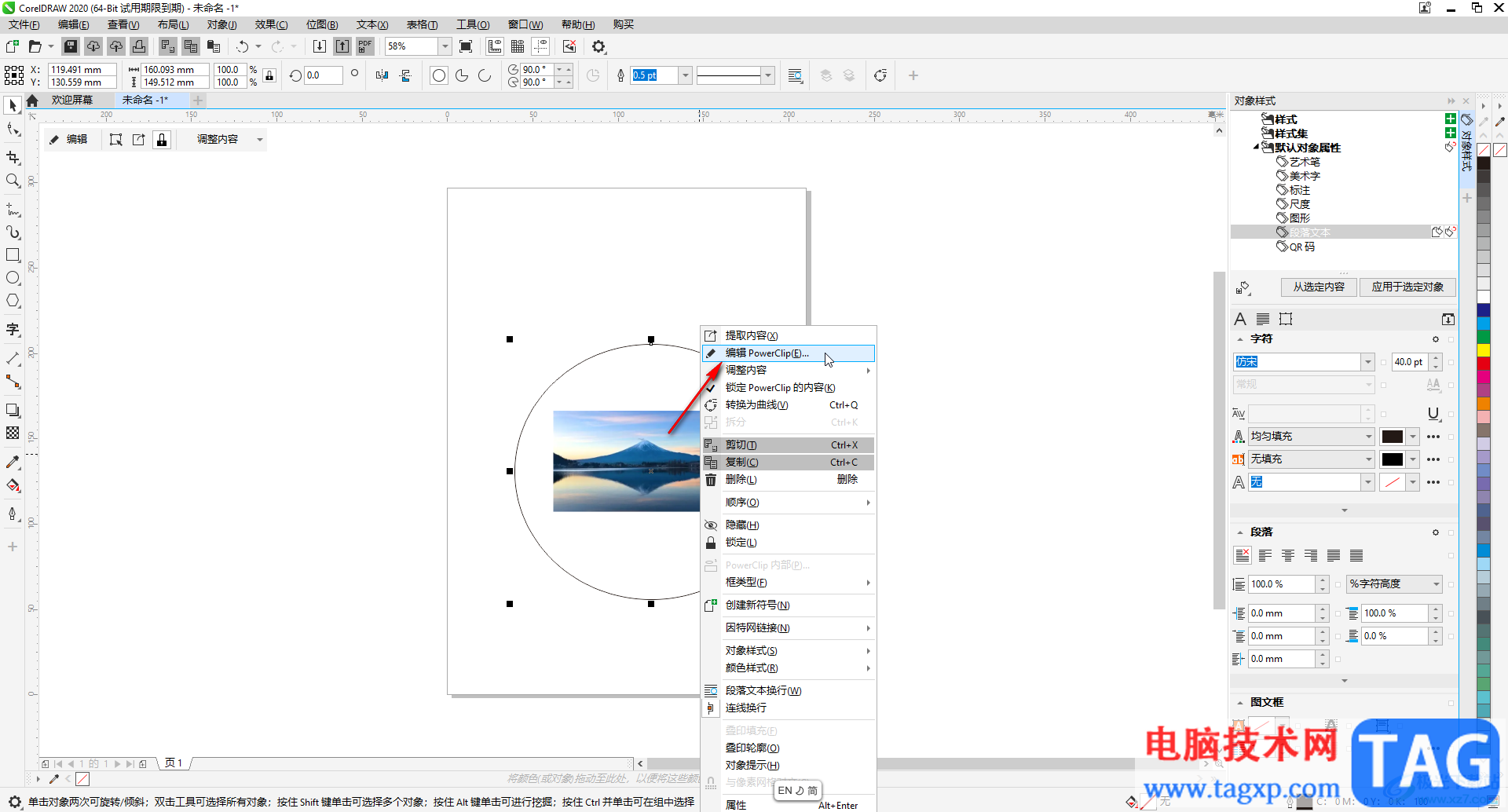Viewport: 1508px width, 812px height.
Task: Select the Pick tool in toolbox
Action: tap(13, 105)
